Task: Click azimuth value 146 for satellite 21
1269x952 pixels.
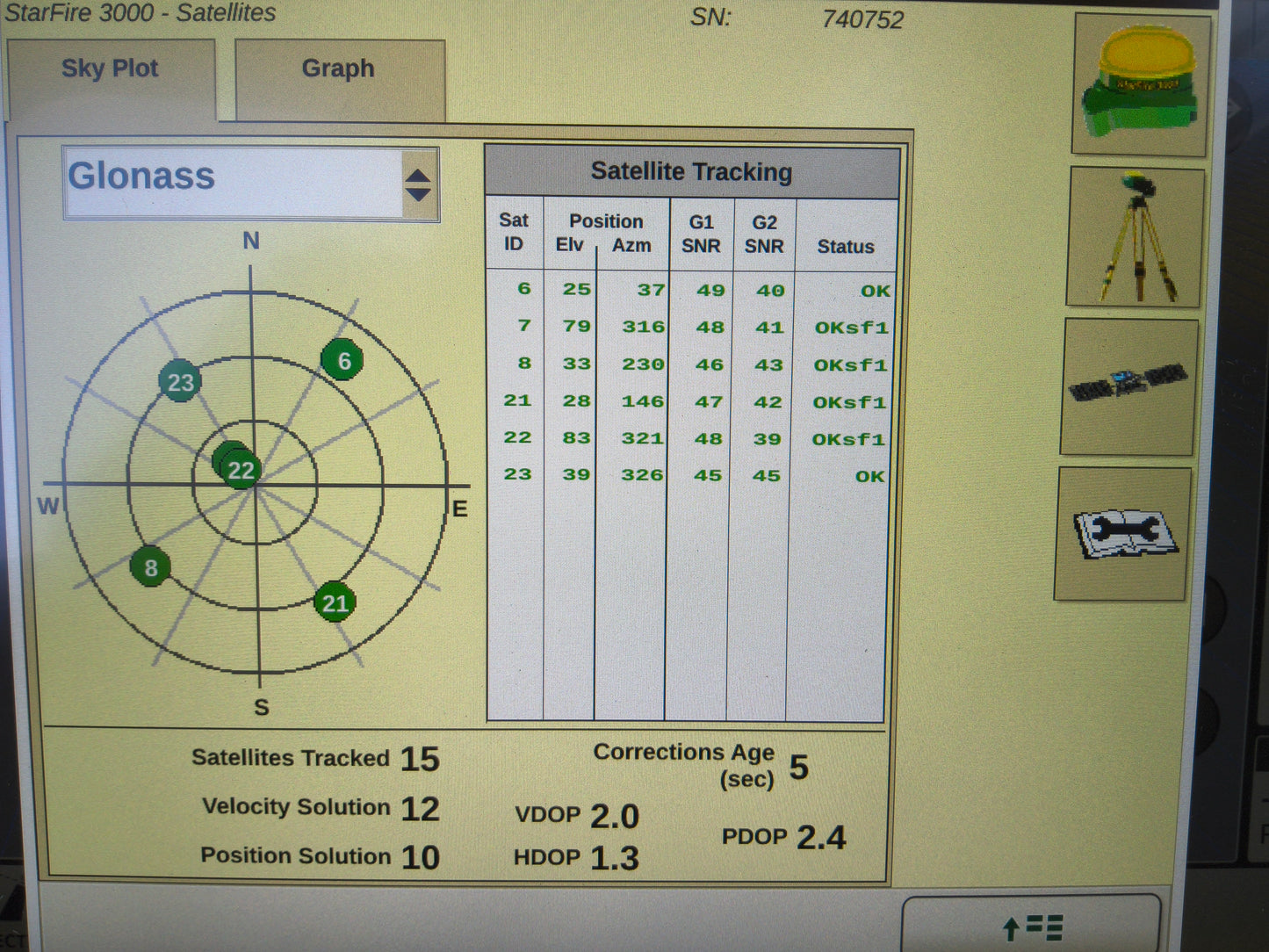Action: coord(643,401)
